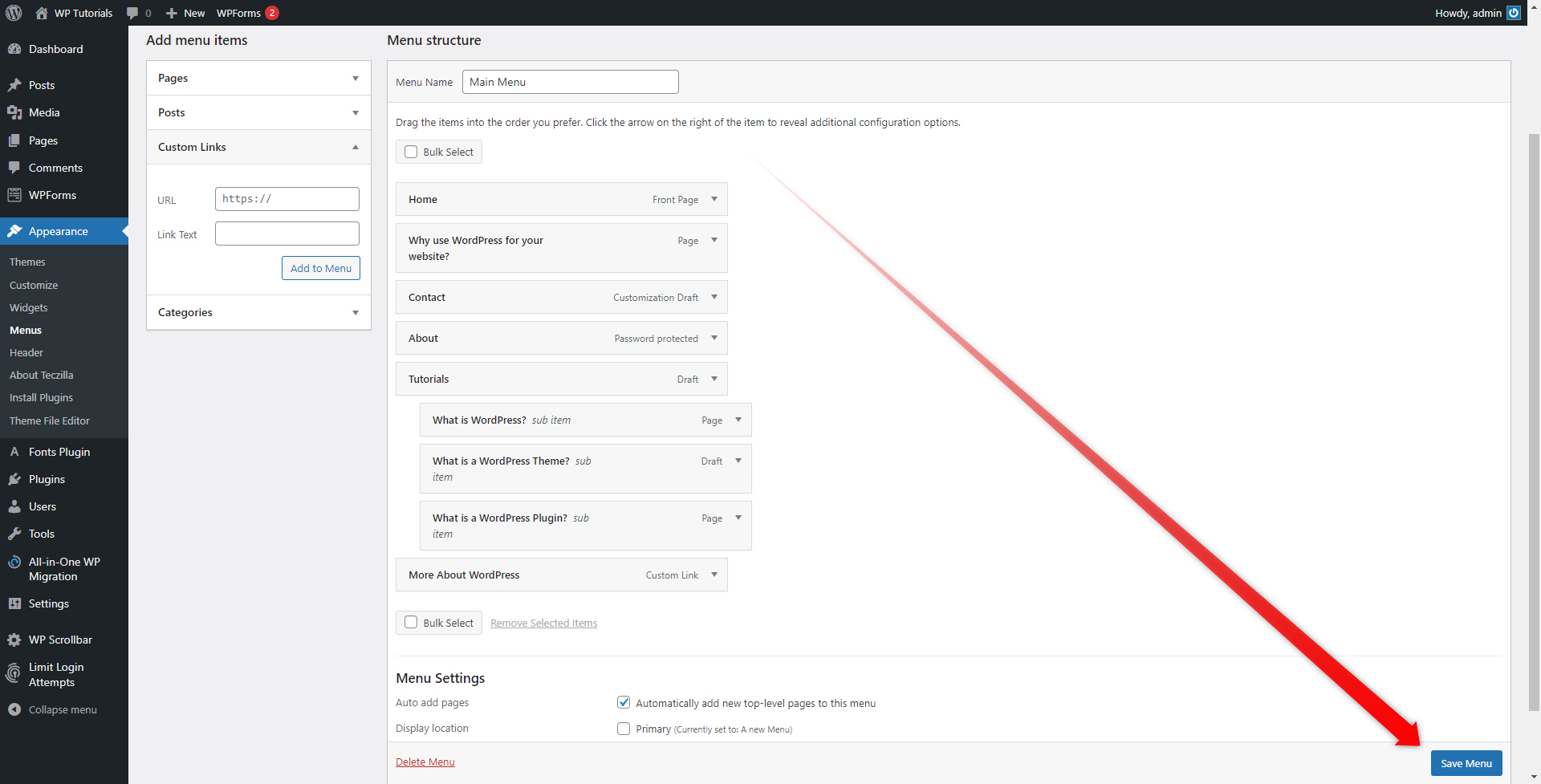This screenshot has width=1541, height=784.
Task: Expand the Tutorials menu item arrow
Action: point(714,379)
